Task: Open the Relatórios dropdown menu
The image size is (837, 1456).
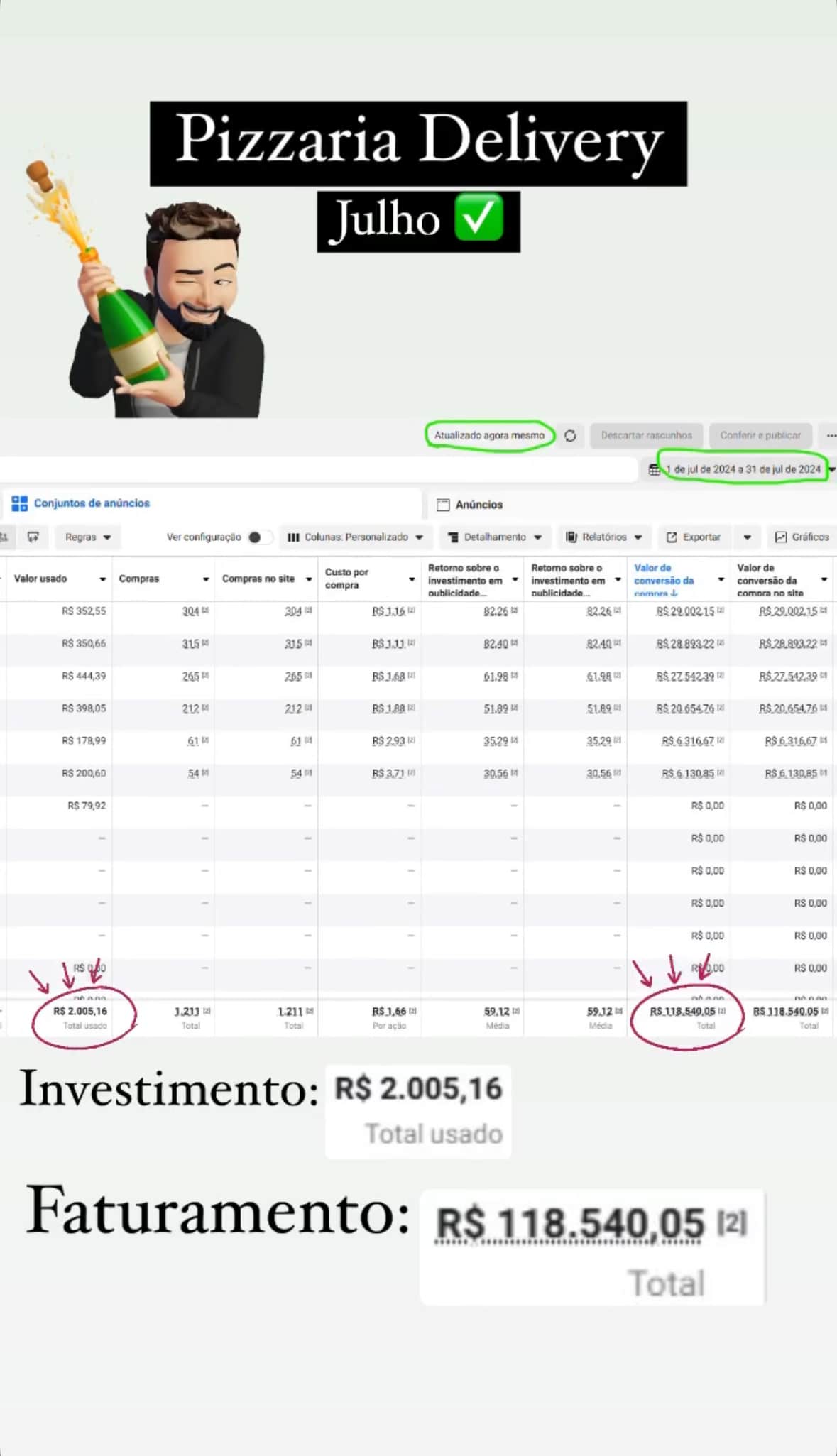Action: pyautogui.click(x=604, y=537)
